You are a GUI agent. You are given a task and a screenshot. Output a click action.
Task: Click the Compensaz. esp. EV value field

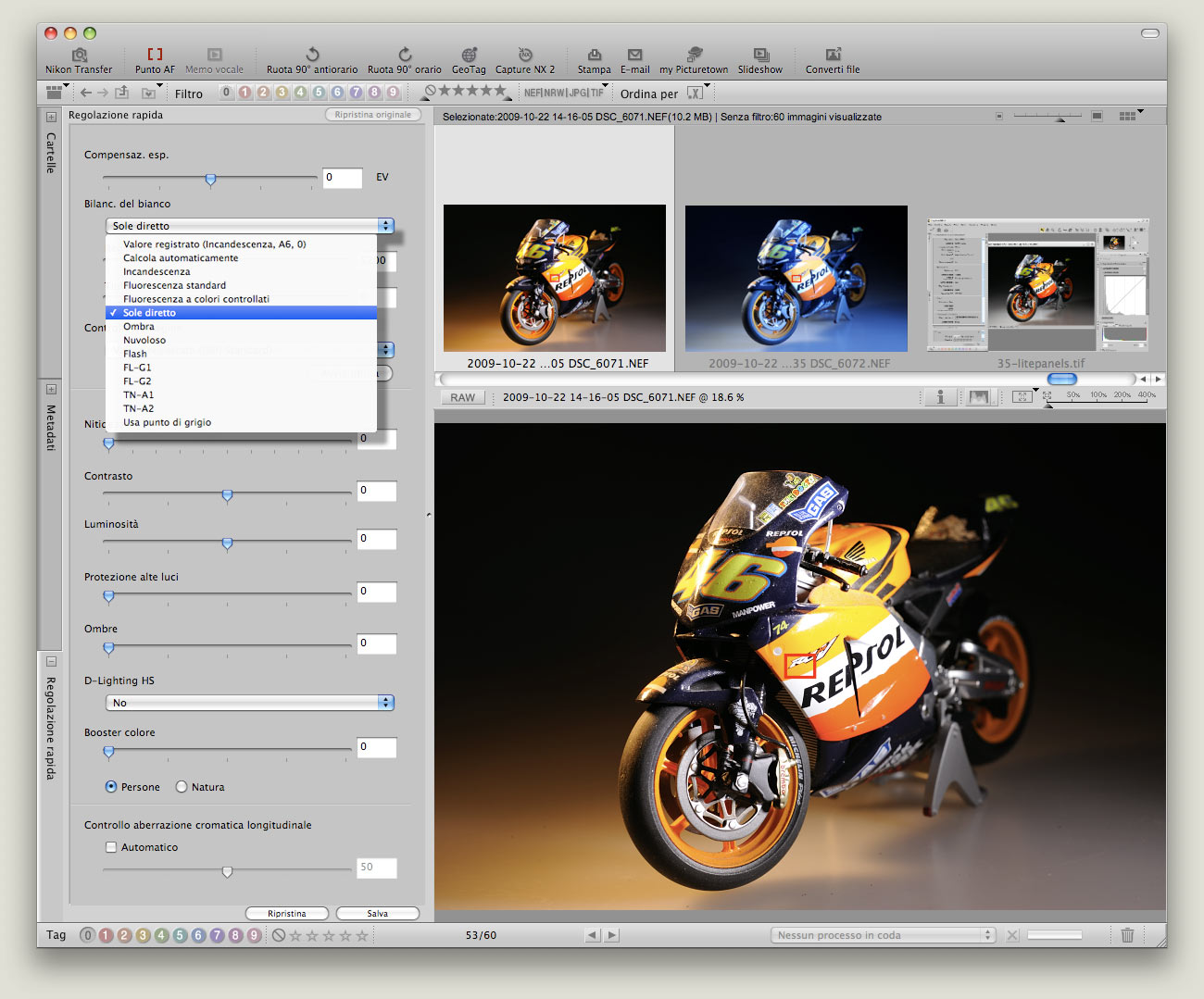pos(343,178)
